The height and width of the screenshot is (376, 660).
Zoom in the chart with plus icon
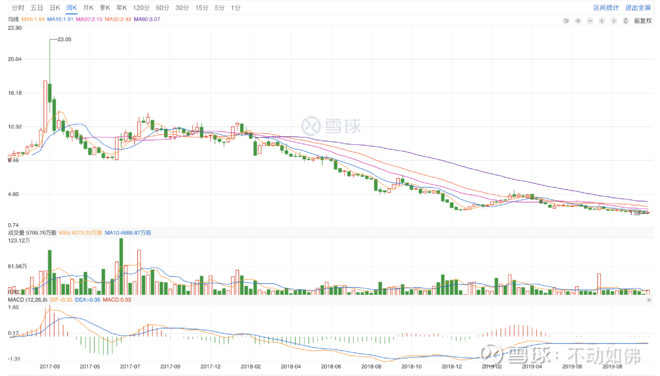click(x=578, y=21)
